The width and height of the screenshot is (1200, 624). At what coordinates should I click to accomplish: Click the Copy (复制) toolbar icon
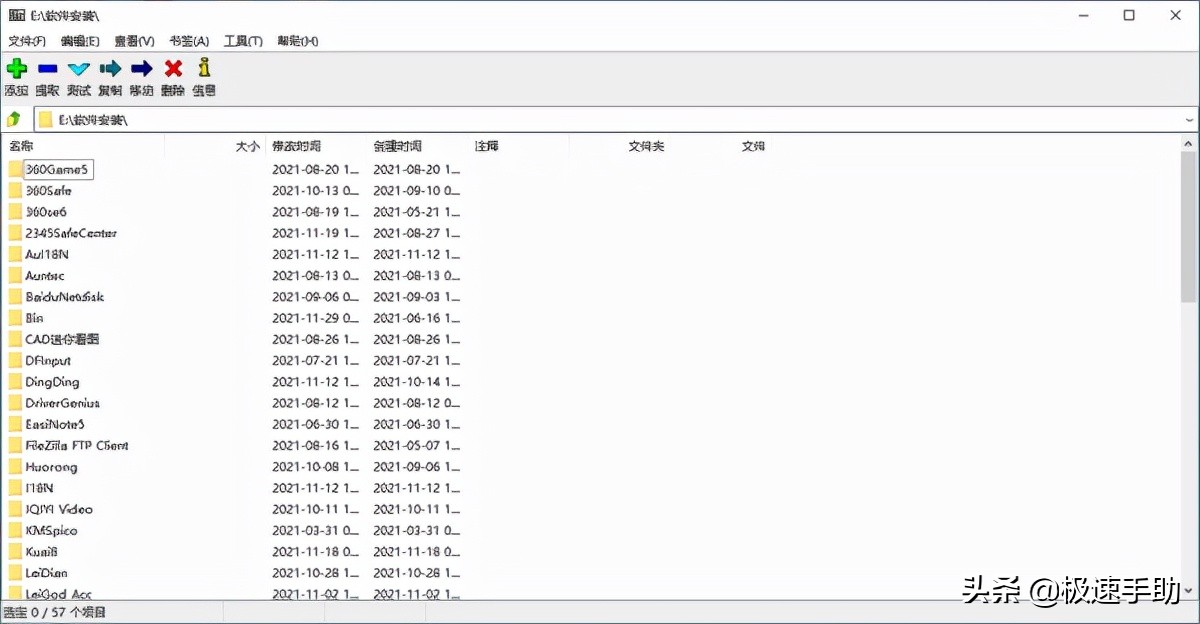[x=110, y=68]
